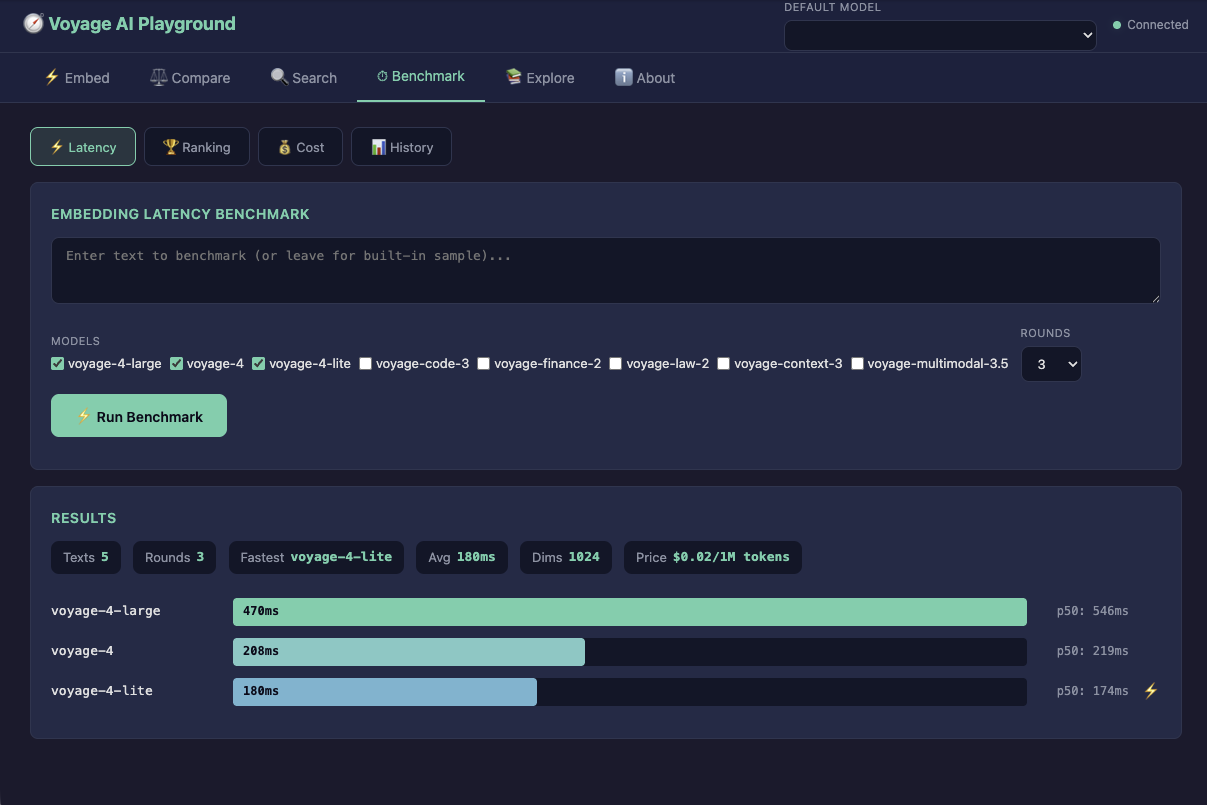The image size is (1207, 805).
Task: Select the Latency sub-tab
Action: click(83, 147)
